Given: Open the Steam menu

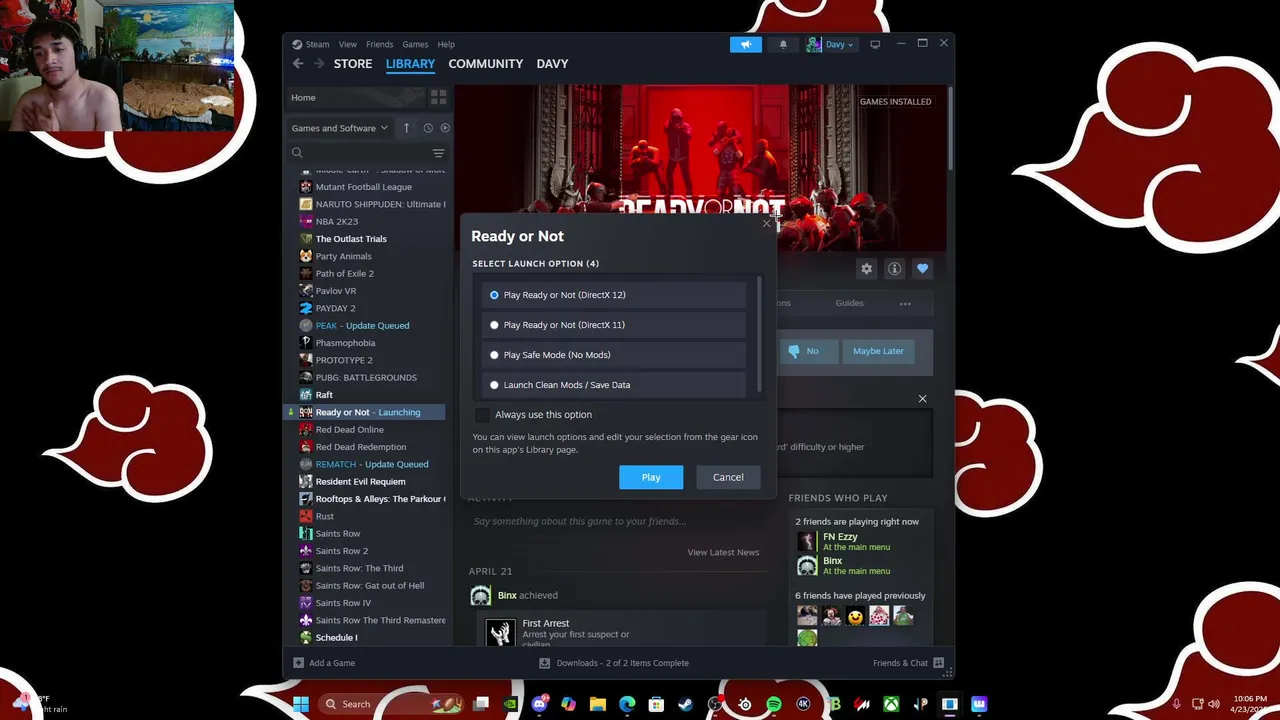Looking at the screenshot, I should click(x=317, y=44).
